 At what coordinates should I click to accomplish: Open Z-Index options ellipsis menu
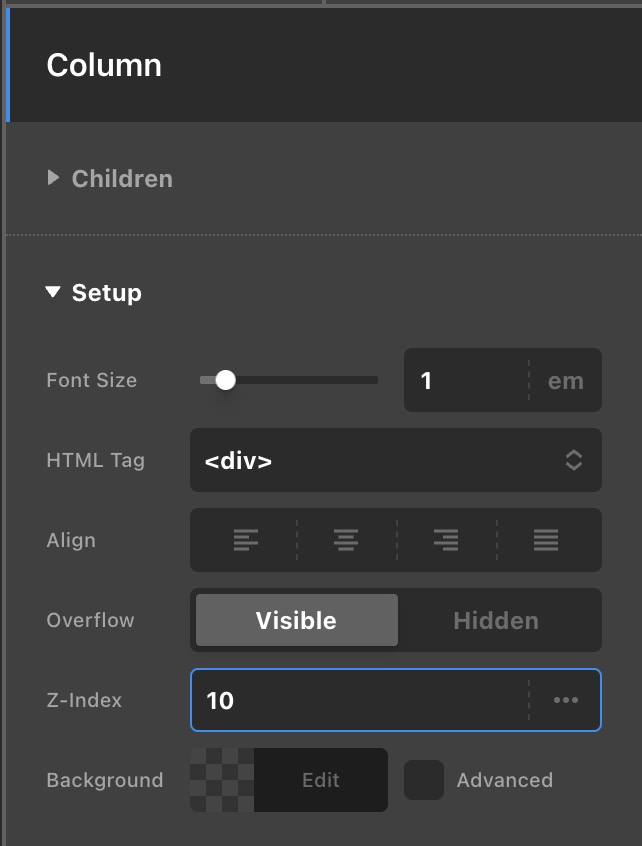[566, 700]
